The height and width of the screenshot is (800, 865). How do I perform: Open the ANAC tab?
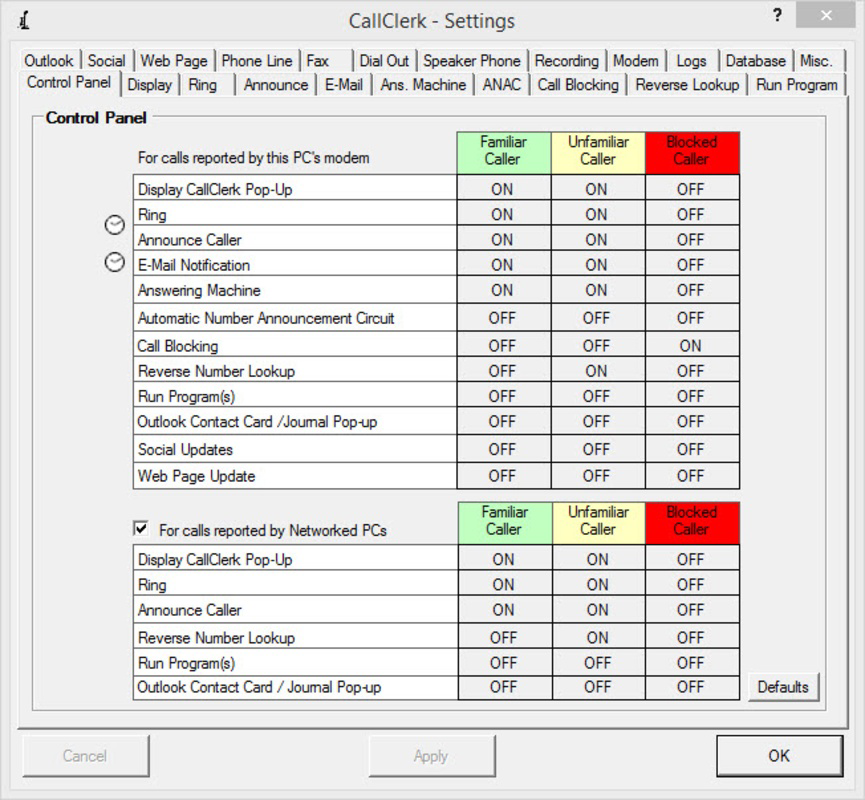point(502,85)
